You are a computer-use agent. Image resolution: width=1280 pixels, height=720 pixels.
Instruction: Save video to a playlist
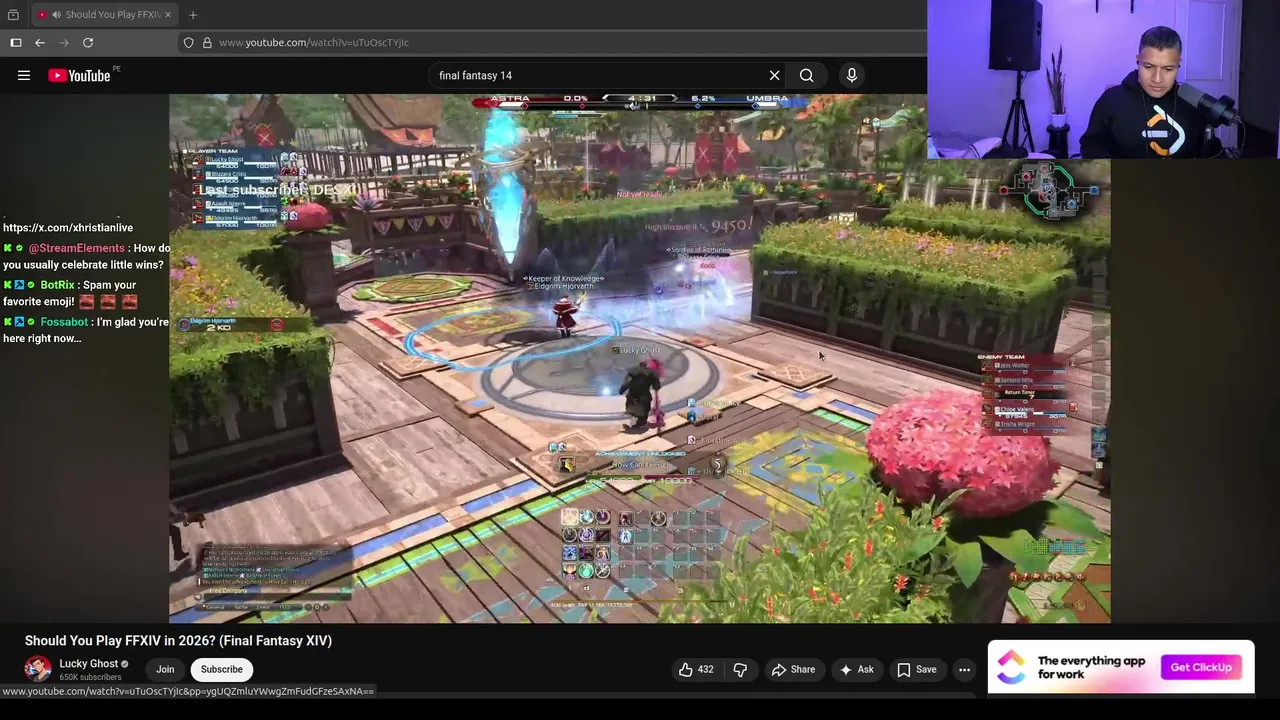click(x=917, y=670)
